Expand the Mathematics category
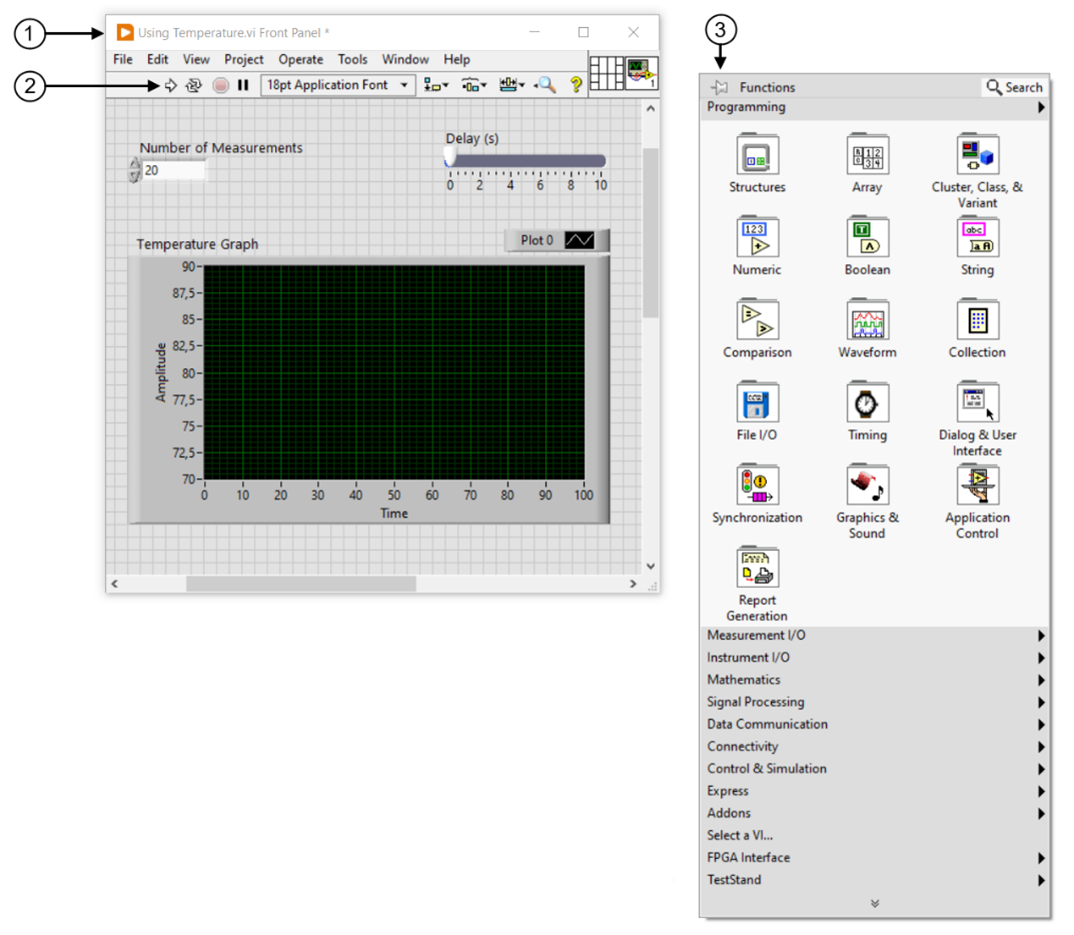The image size is (1074, 935). (744, 680)
